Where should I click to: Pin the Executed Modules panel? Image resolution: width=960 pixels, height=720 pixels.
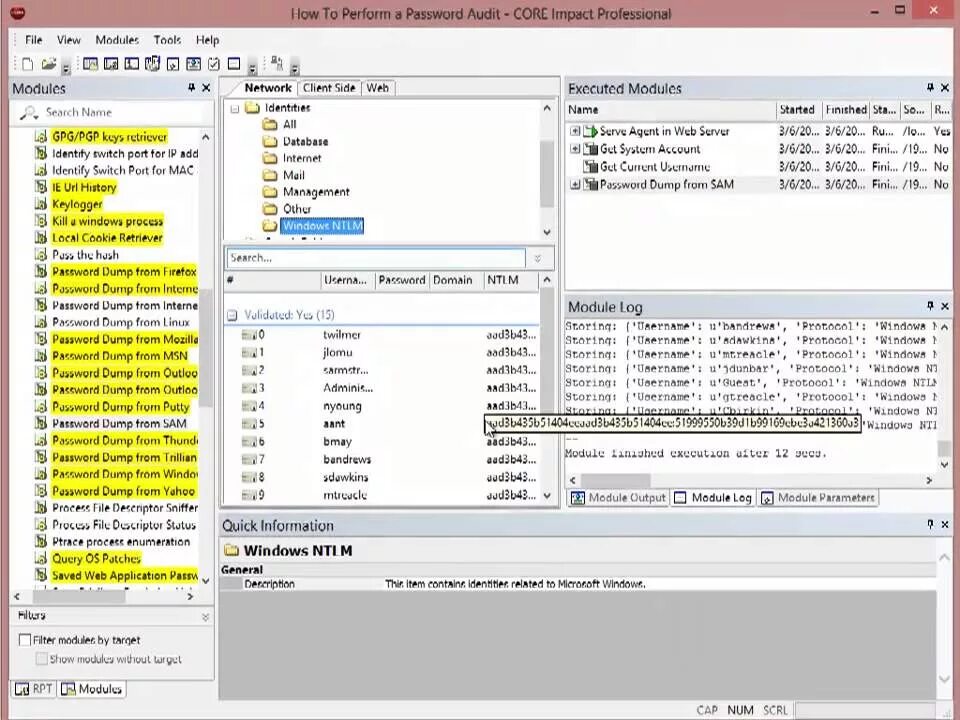tap(930, 88)
